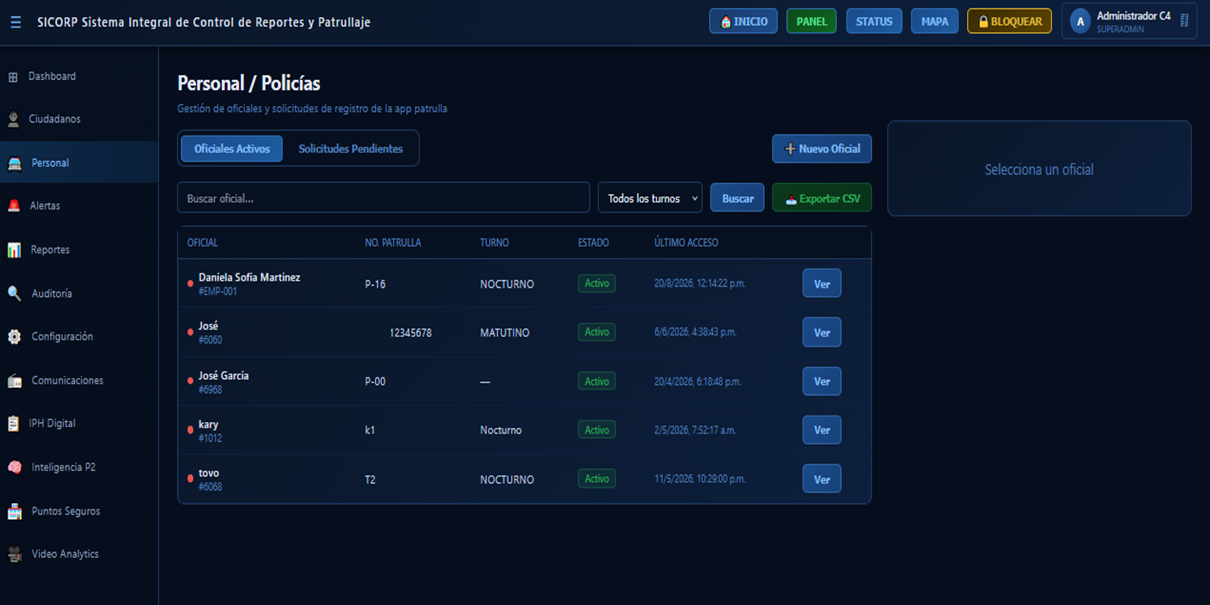View details for kary
Screen dimensions: 1210x605
pyautogui.click(x=822, y=430)
